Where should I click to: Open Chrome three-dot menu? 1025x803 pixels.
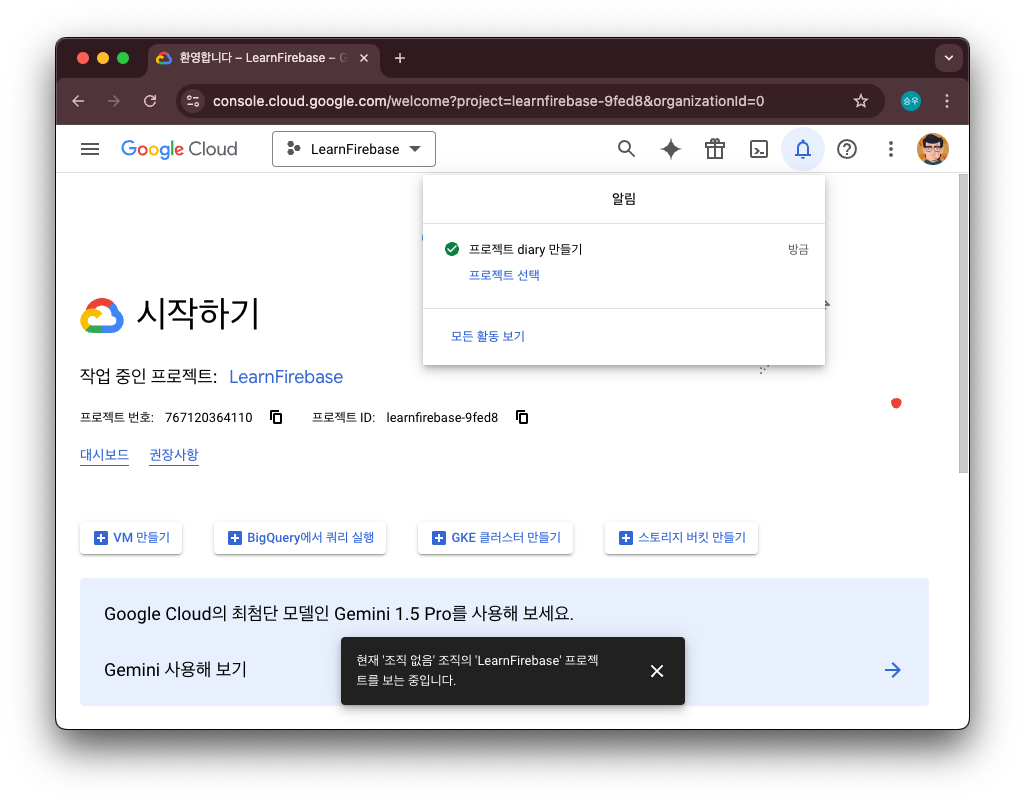point(947,101)
